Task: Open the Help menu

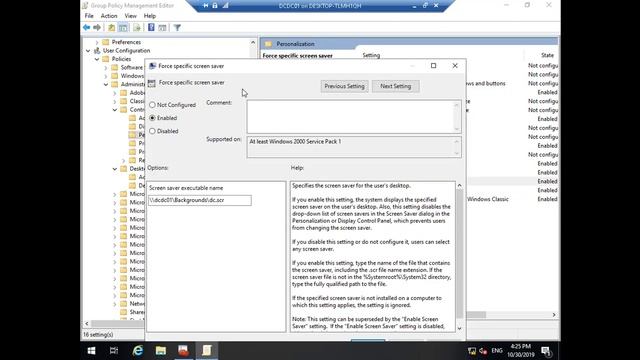Action: (150, 16)
